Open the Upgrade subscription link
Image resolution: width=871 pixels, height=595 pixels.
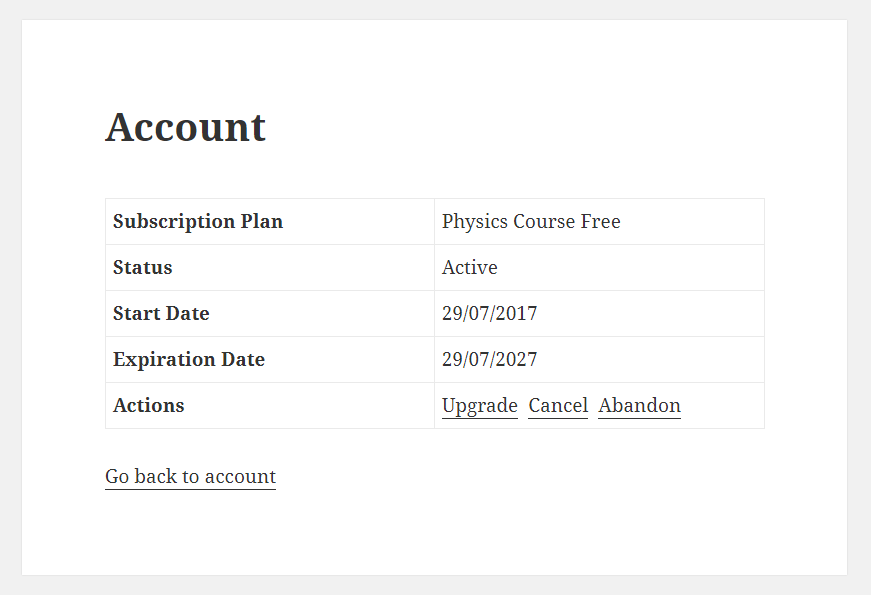tap(479, 406)
